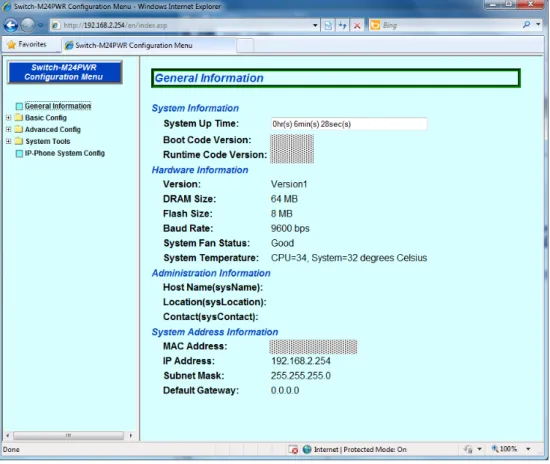The width and height of the screenshot is (550, 464).
Task: Click sidebar horizontal scrollbar right arrow
Action: pyautogui.click(x=130, y=436)
